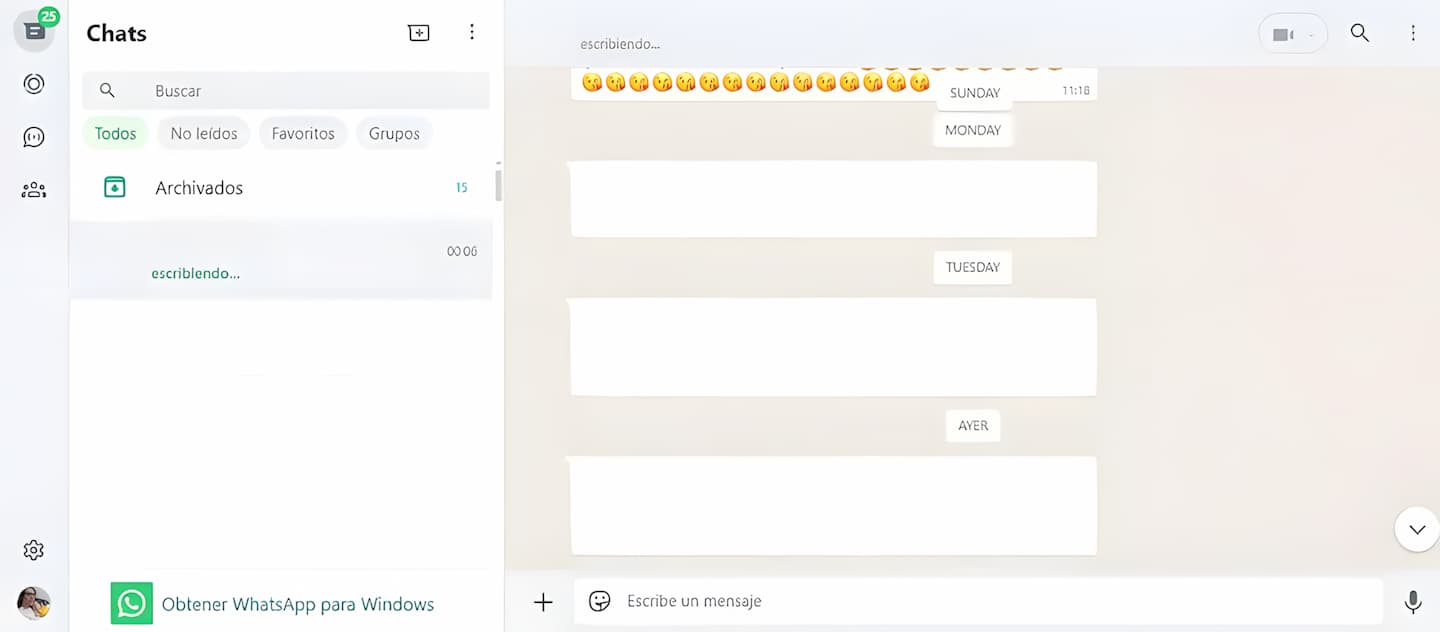Open the chat list options menu
The width and height of the screenshot is (1440, 632).
472,33
